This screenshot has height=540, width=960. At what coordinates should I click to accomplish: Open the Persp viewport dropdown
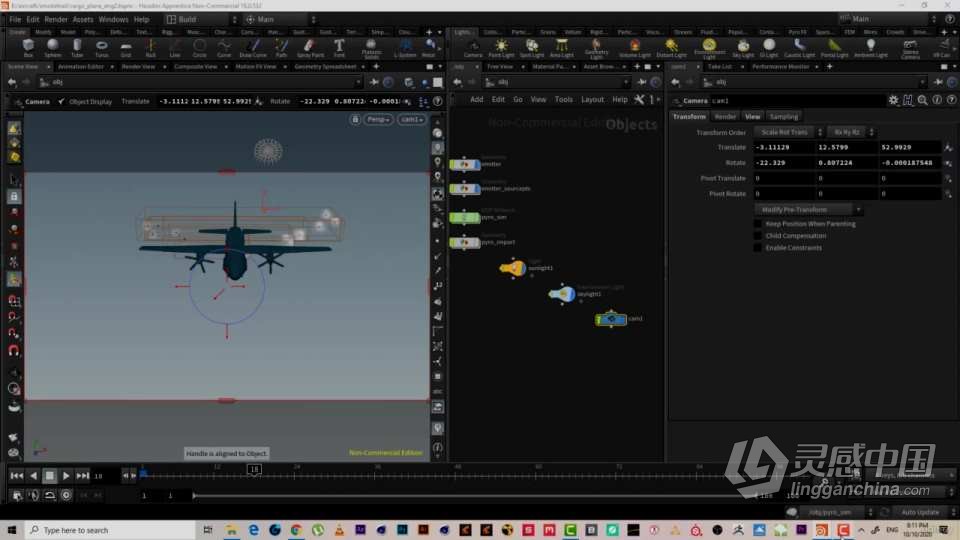[x=378, y=119]
